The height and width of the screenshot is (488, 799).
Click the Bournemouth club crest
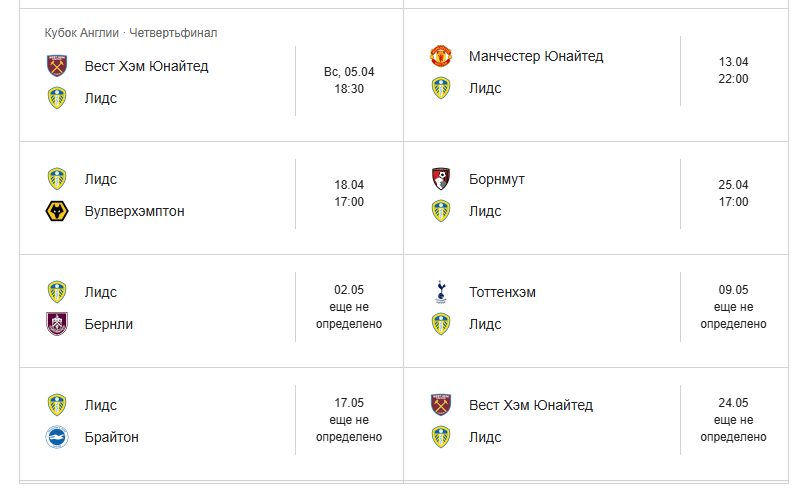[x=441, y=179]
